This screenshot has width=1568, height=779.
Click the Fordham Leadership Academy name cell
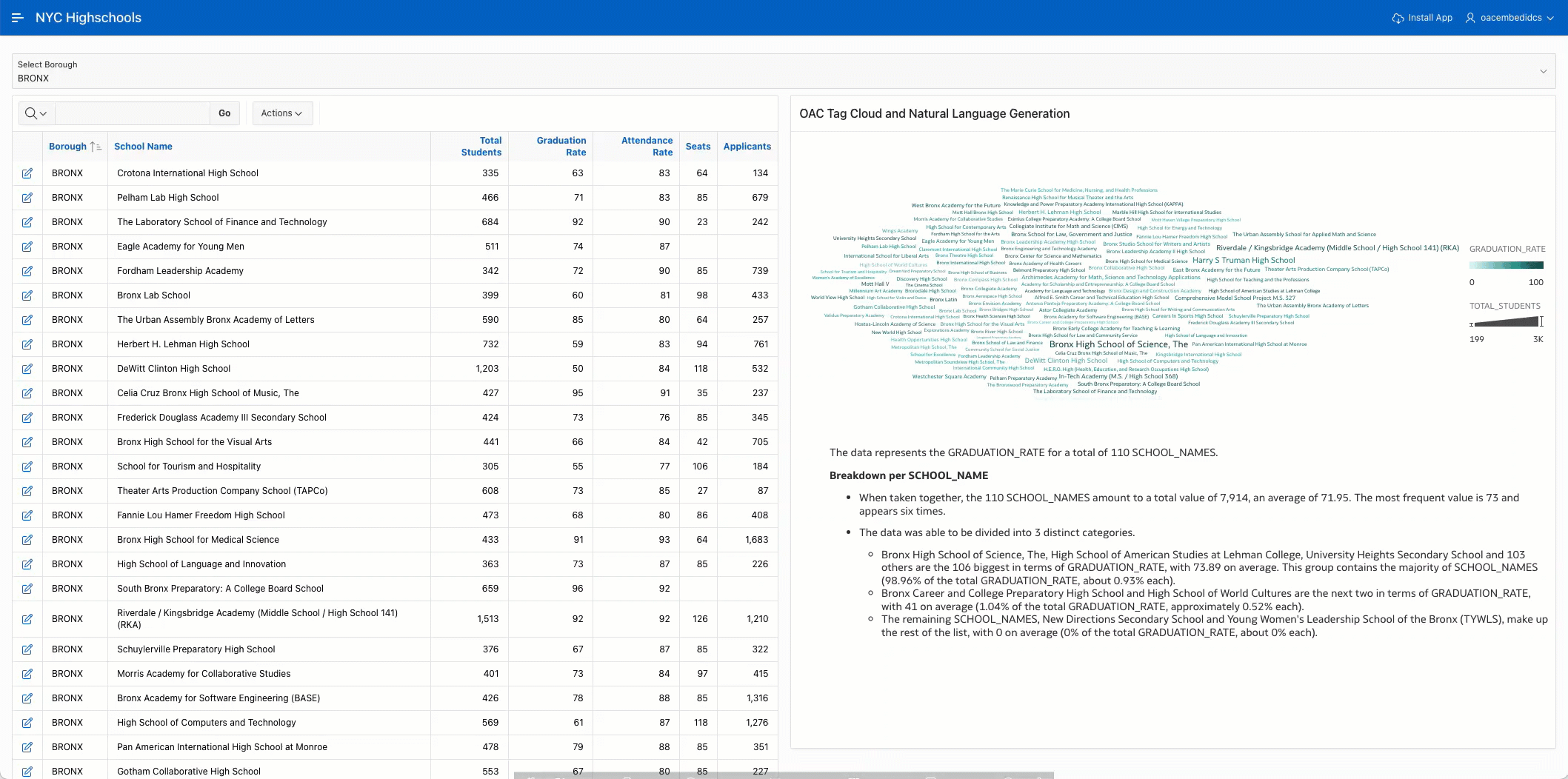(180, 271)
